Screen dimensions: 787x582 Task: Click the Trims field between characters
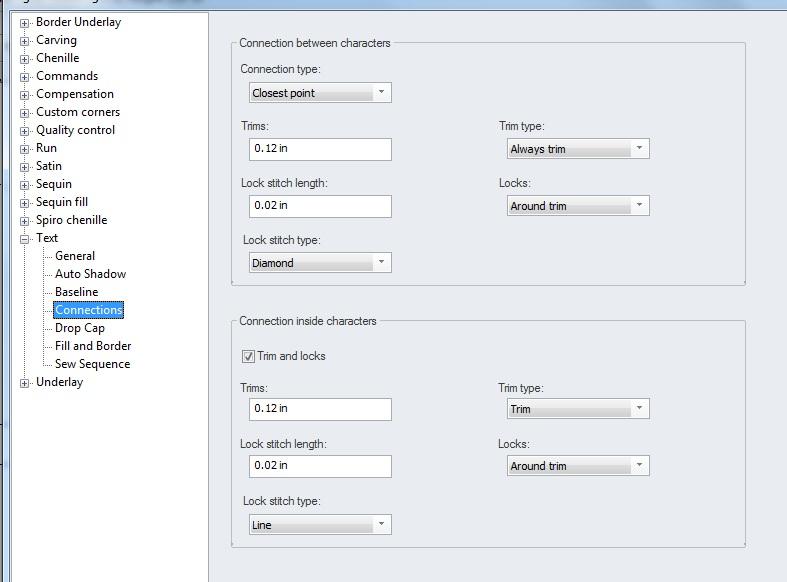(x=320, y=149)
